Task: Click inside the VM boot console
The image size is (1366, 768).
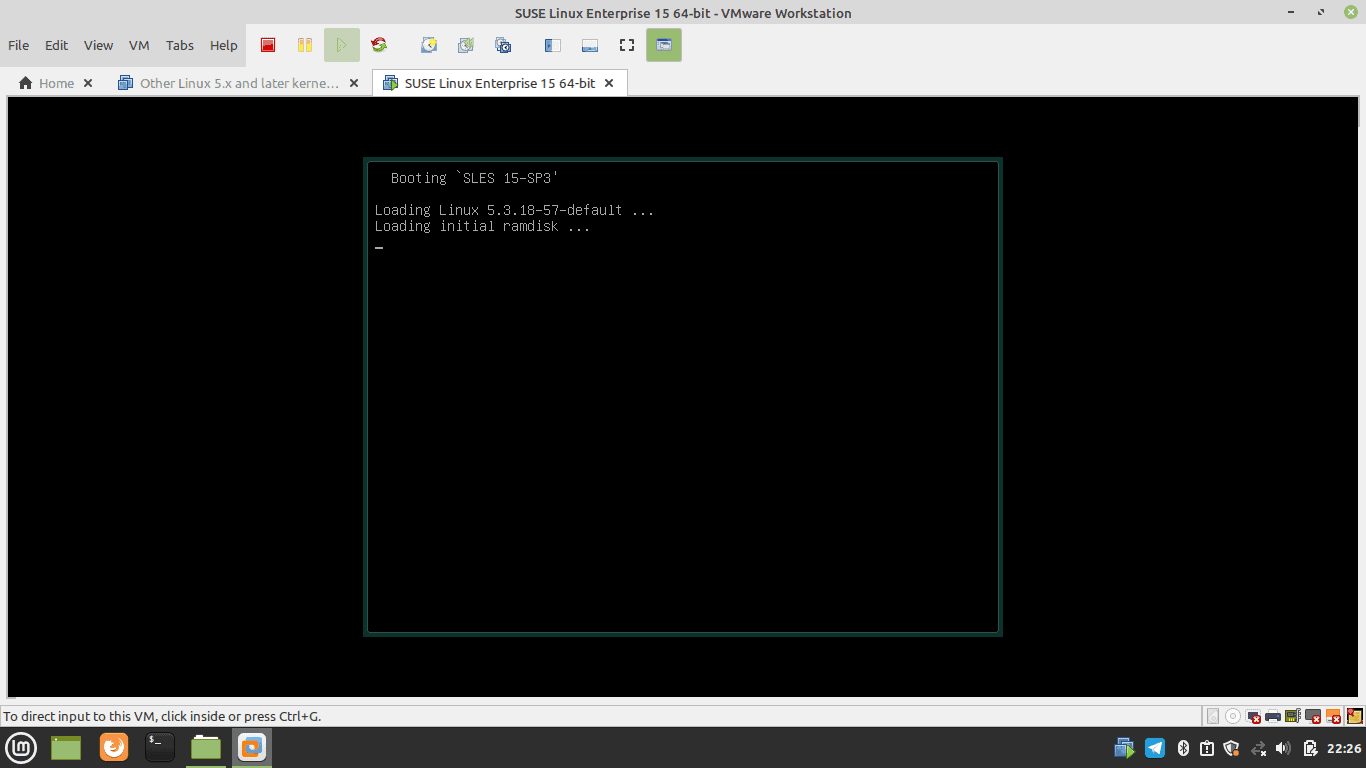Action: (683, 397)
